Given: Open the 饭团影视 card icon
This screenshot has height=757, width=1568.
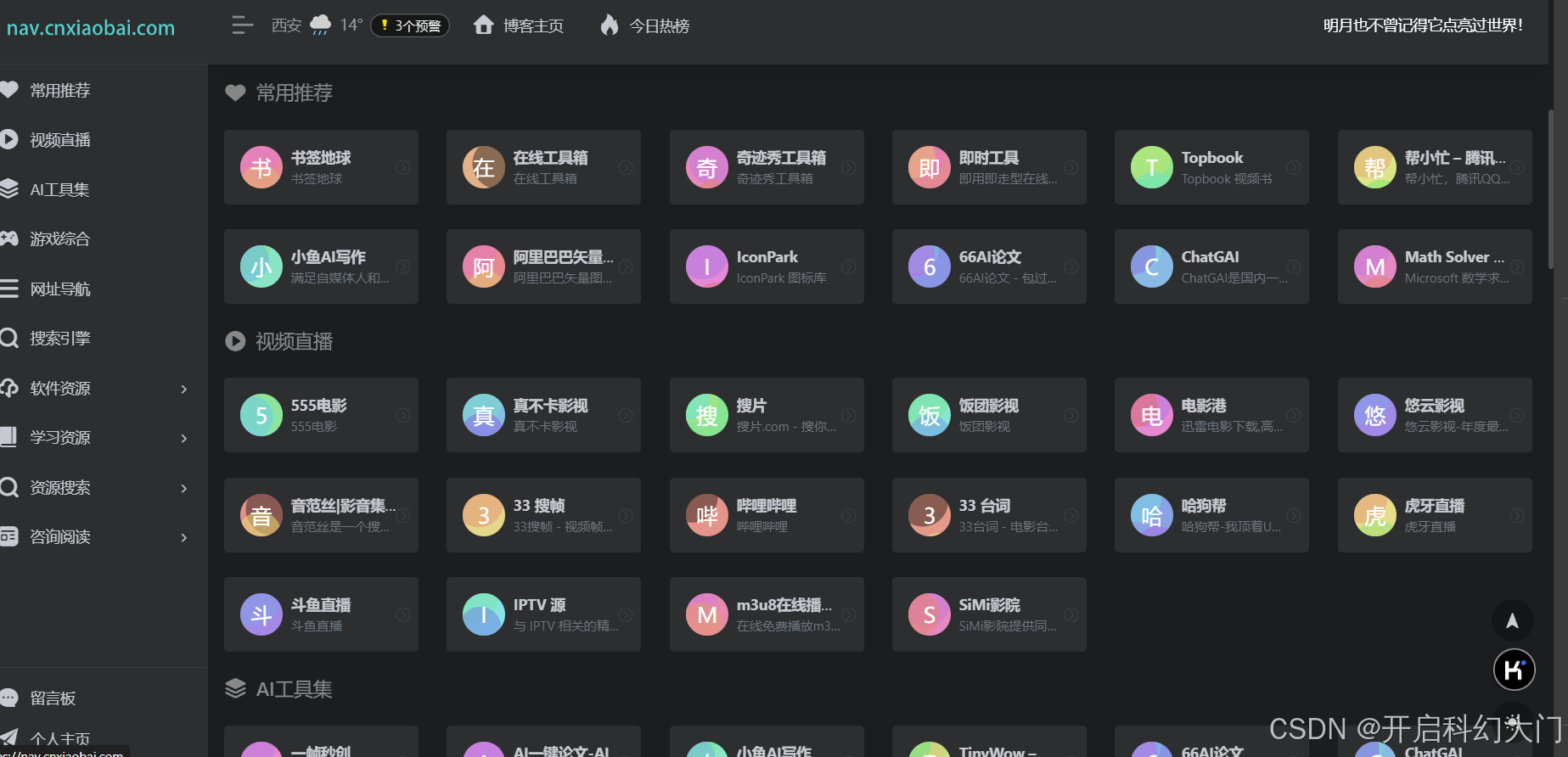Looking at the screenshot, I should coord(930,415).
